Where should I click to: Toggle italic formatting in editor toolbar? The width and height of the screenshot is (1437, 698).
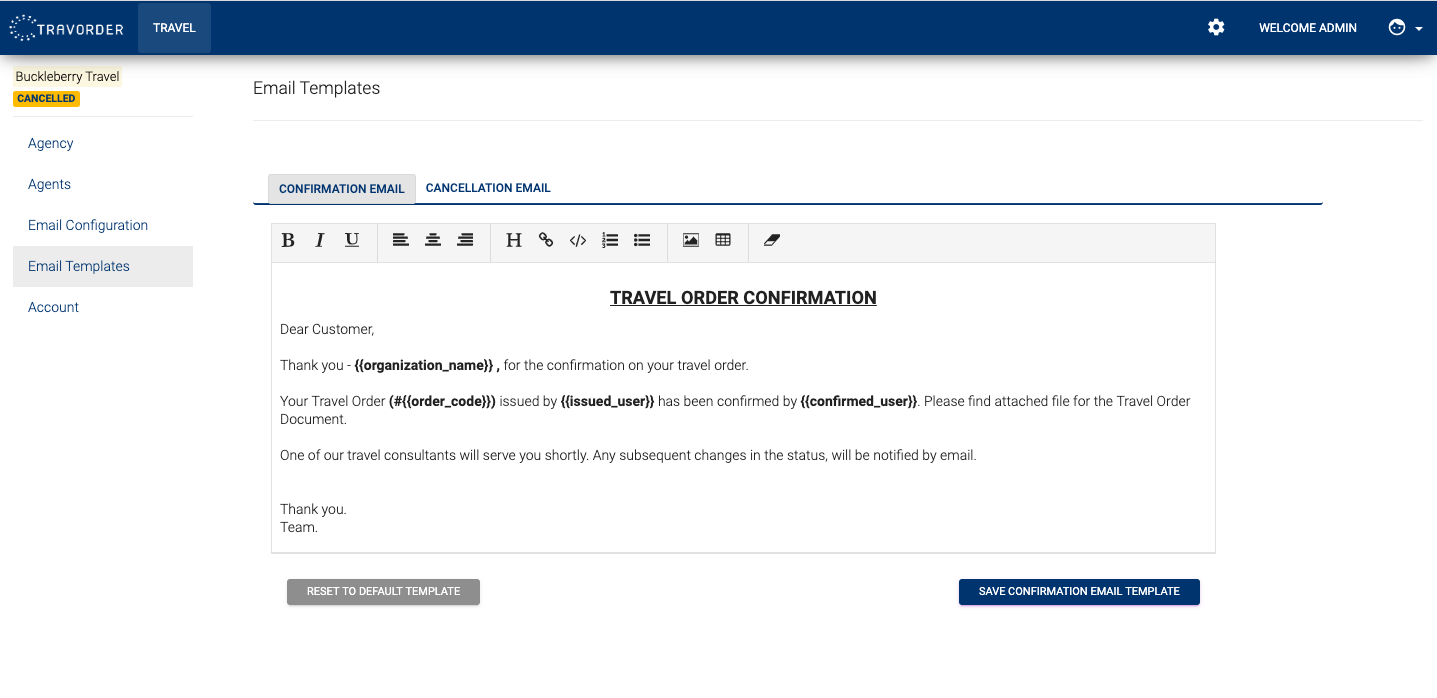320,240
